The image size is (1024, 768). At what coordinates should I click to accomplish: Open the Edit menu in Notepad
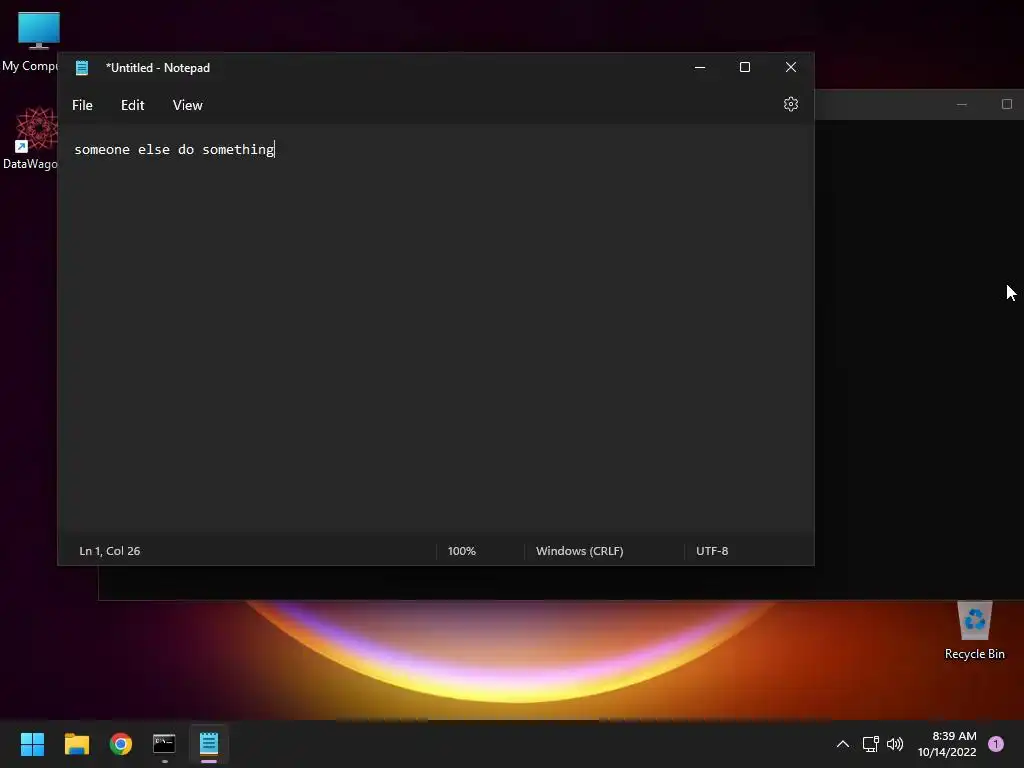tap(133, 105)
